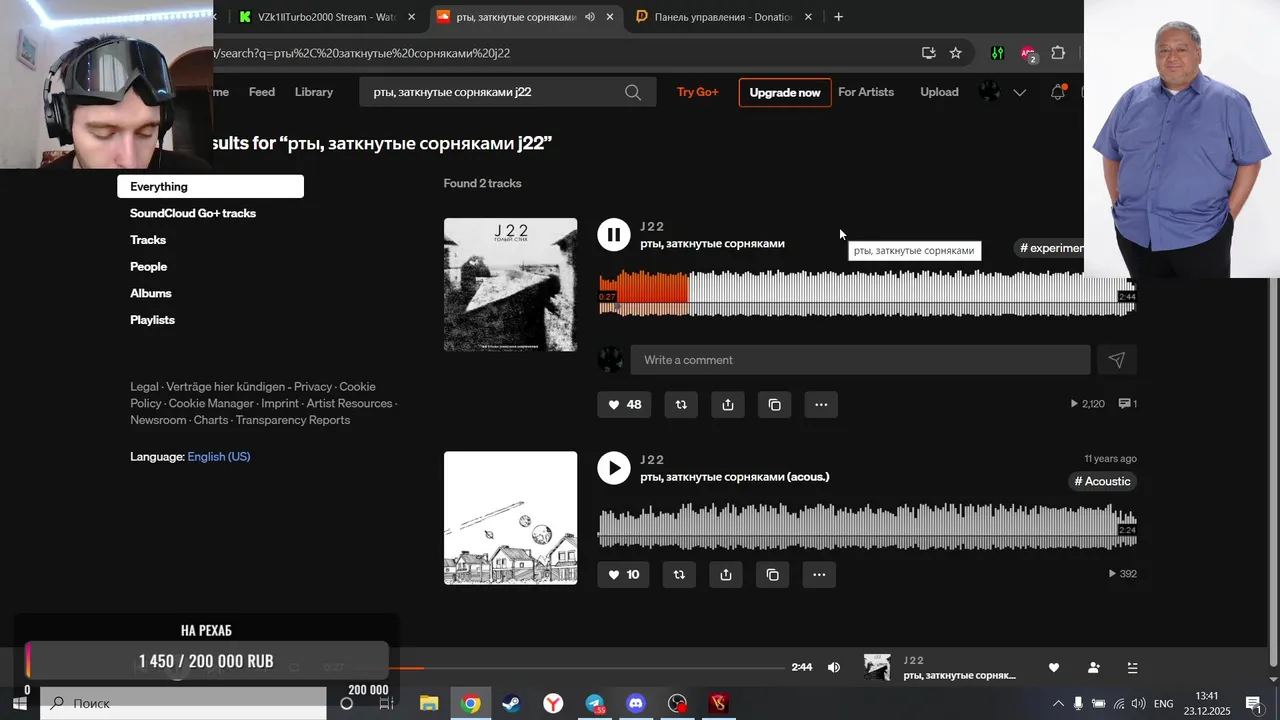Viewport: 1280px width, 720px height.
Task: Open Transparency Reports link
Action: pos(293,420)
